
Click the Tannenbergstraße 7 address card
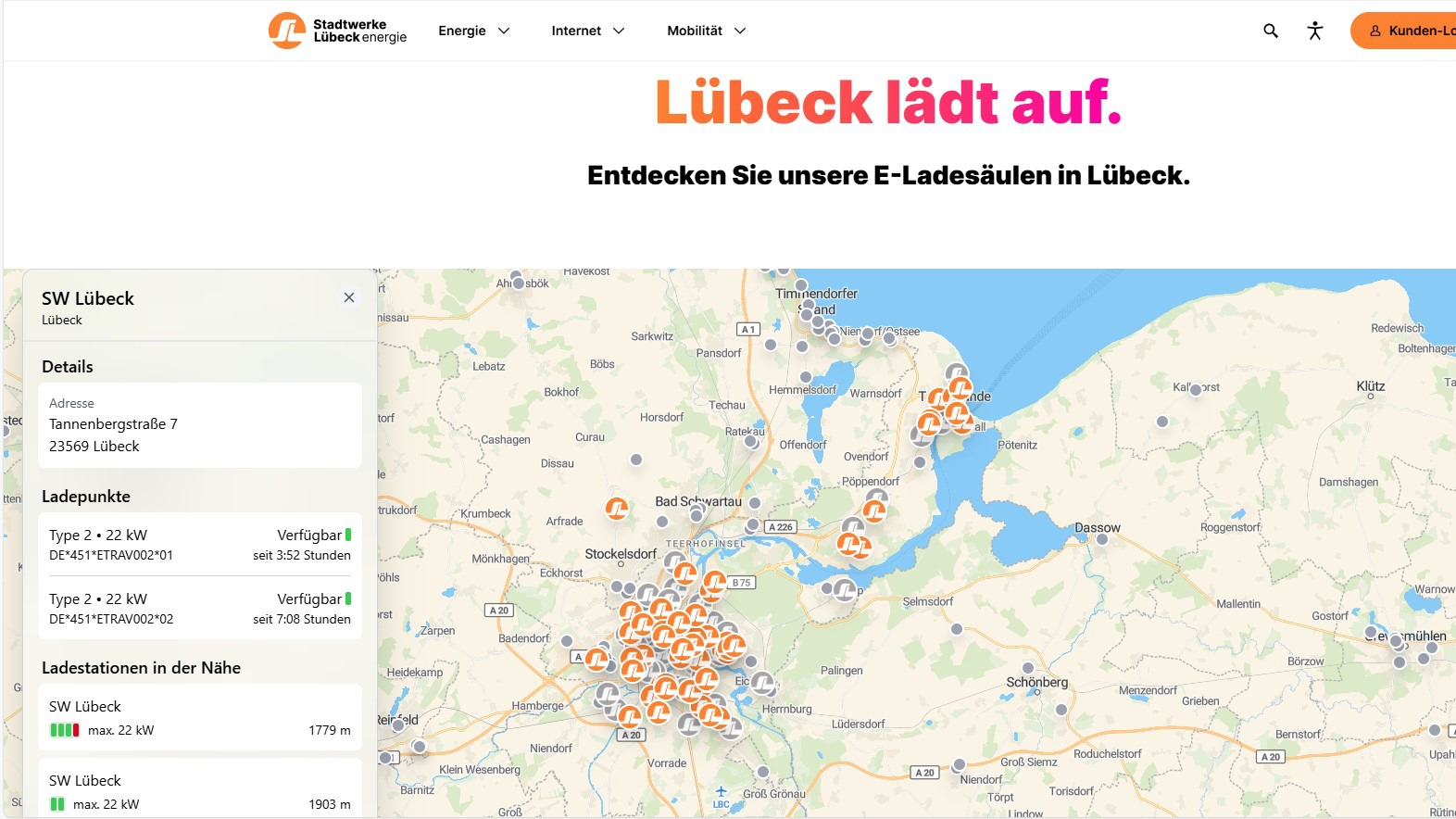click(x=200, y=425)
